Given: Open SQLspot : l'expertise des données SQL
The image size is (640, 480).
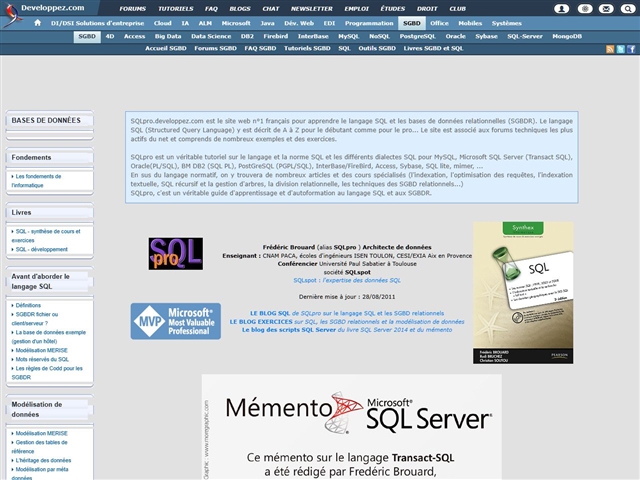Looking at the screenshot, I should (x=347, y=280).
